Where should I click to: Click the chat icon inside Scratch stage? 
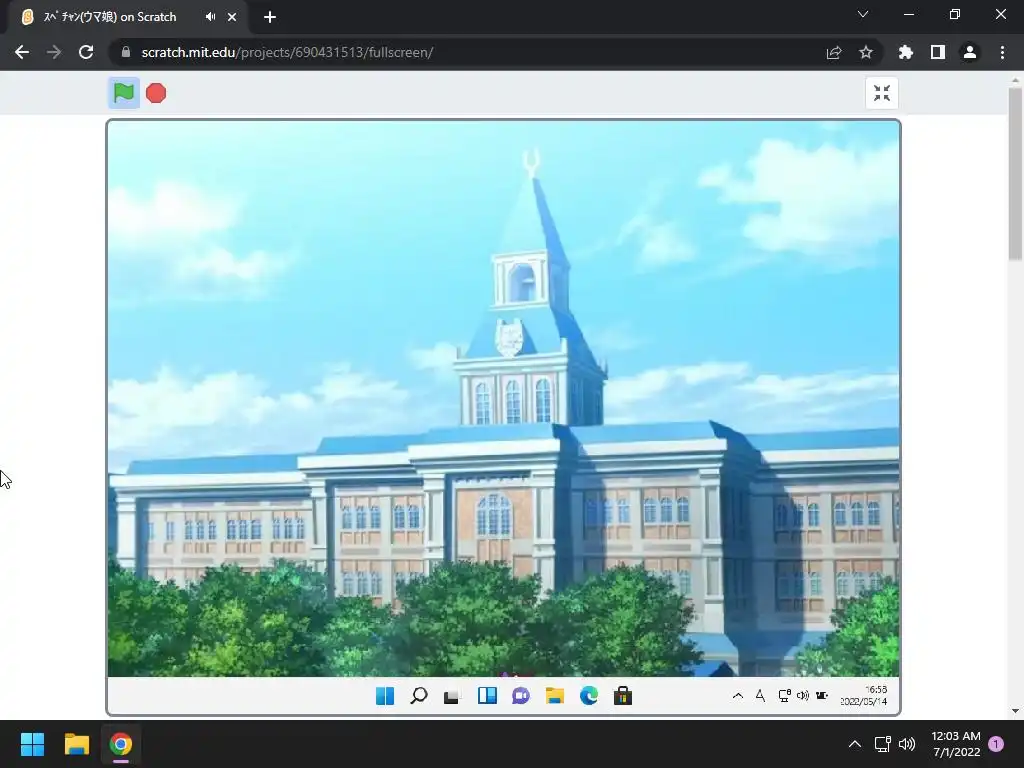click(521, 696)
